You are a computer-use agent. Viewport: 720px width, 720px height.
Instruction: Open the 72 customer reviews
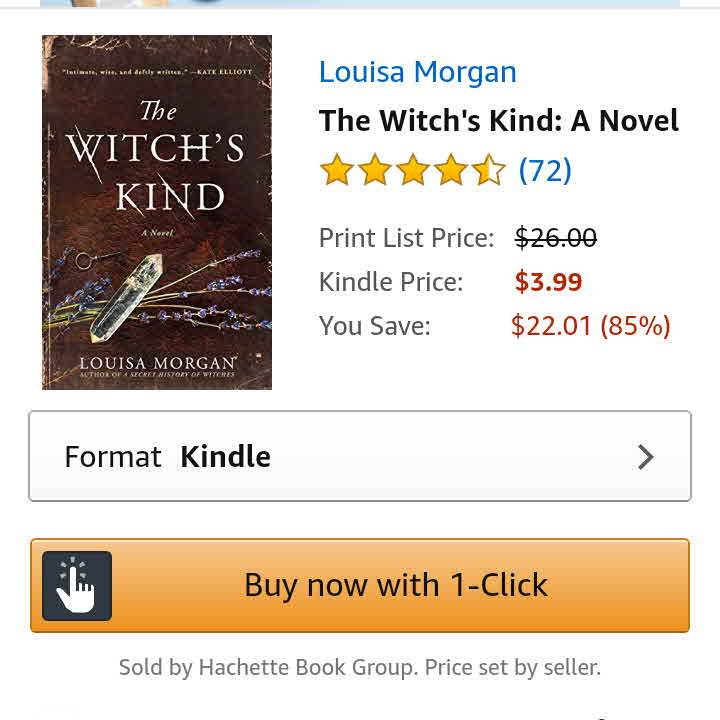[x=545, y=170]
